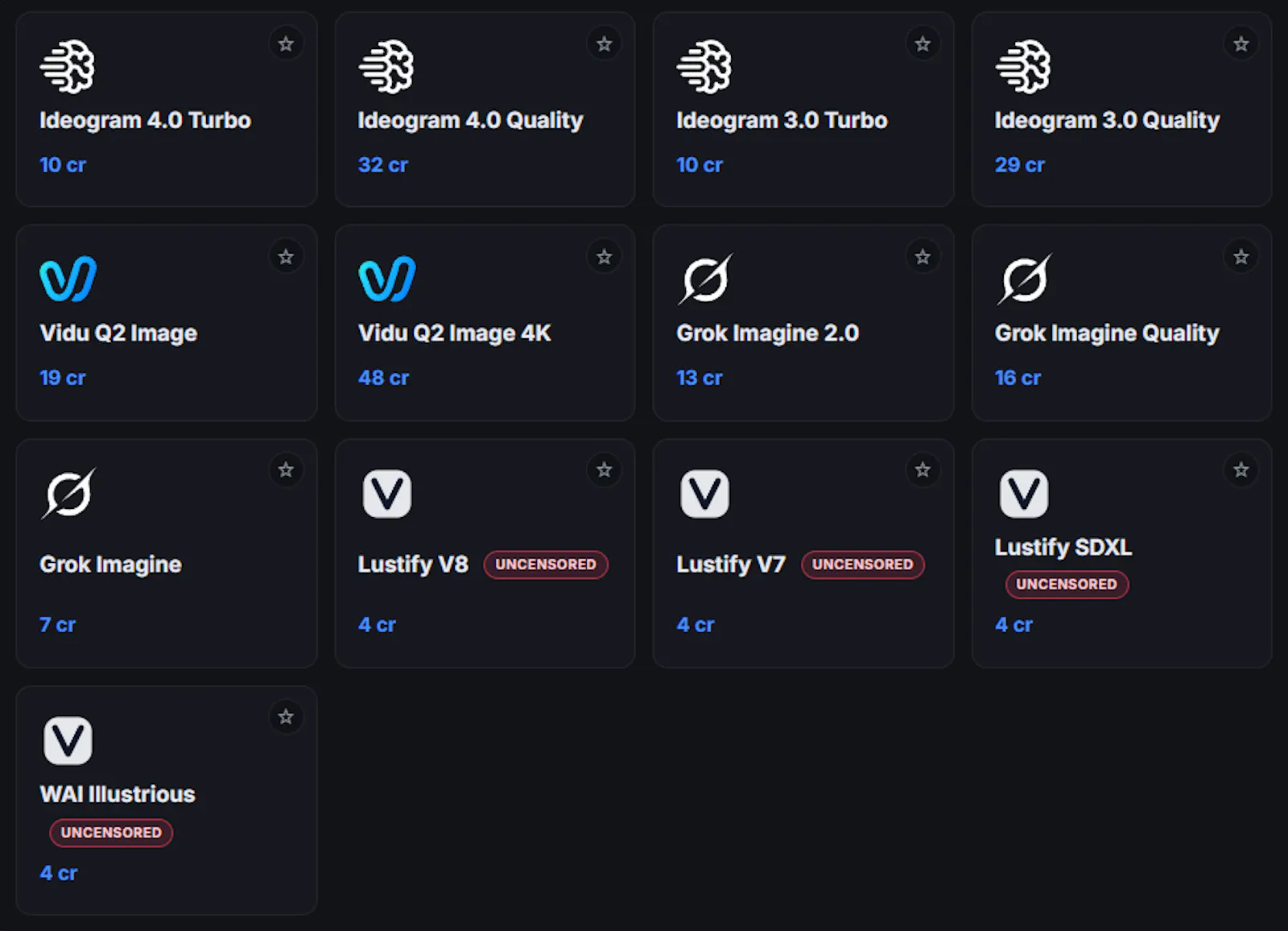Screen dimensions: 1288x931
Task: Choose the Ideogram 4.0 Quality title
Action: [470, 121]
